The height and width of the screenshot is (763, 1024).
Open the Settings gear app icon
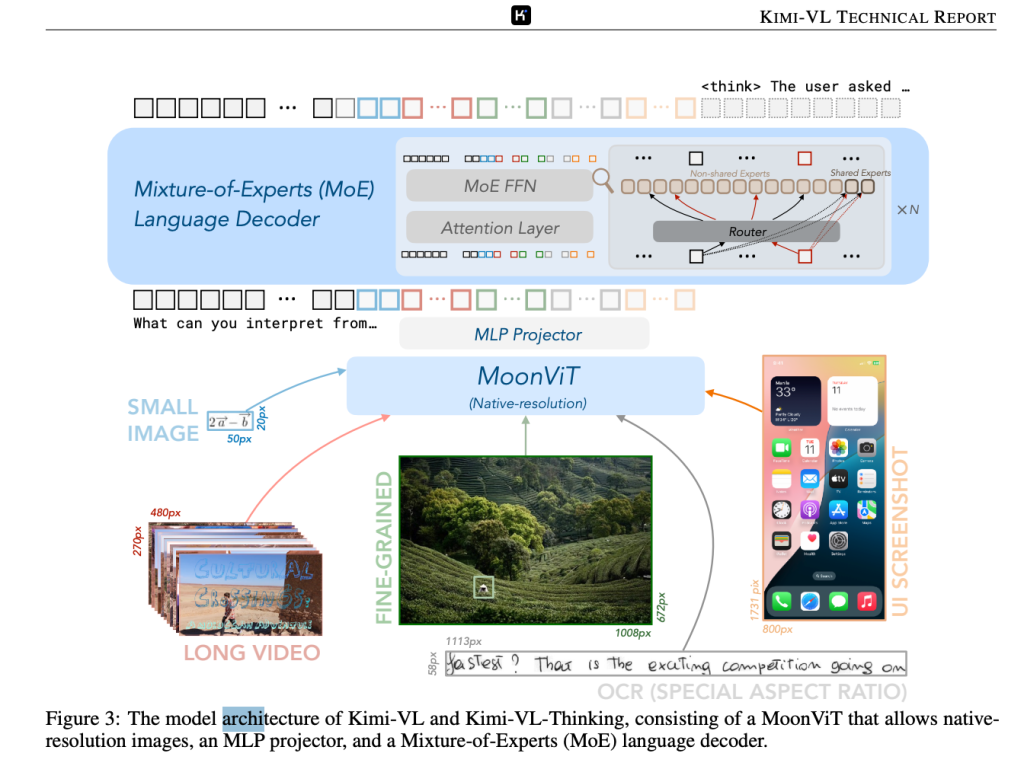click(x=838, y=541)
